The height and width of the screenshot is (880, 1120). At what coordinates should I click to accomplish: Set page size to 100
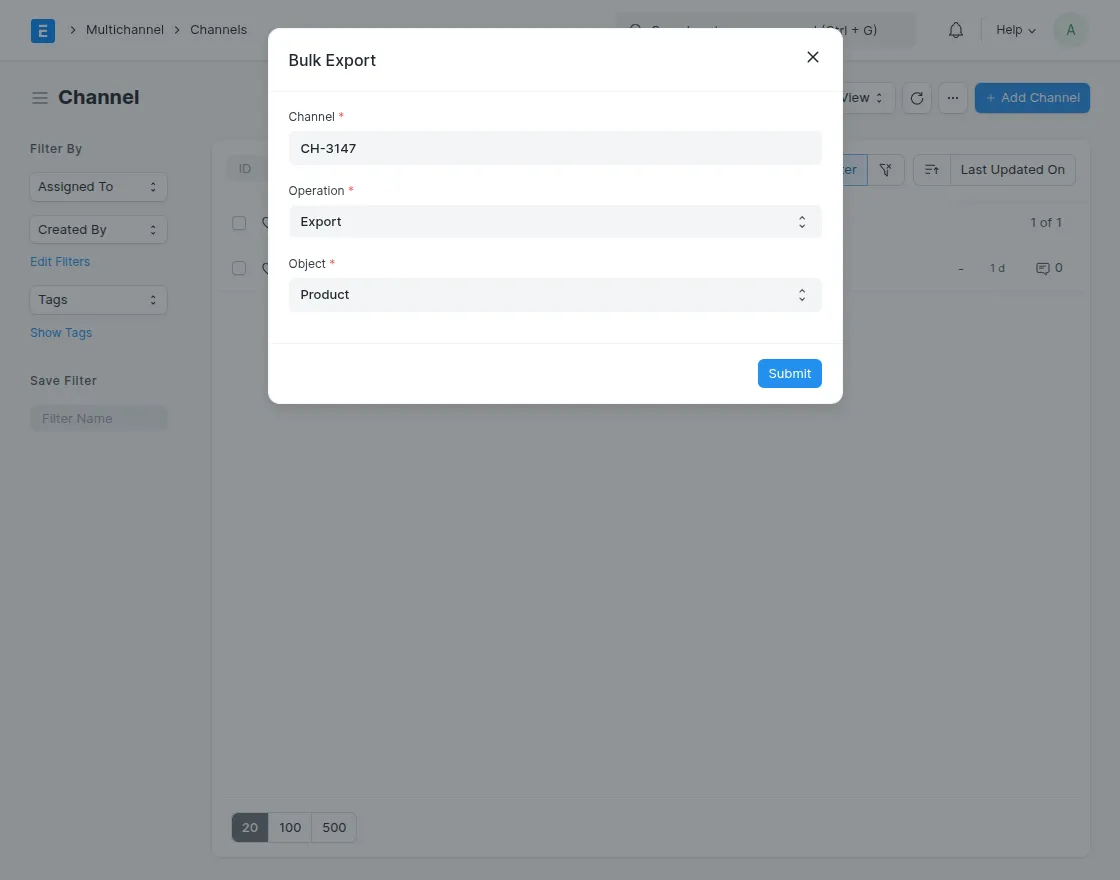290,827
